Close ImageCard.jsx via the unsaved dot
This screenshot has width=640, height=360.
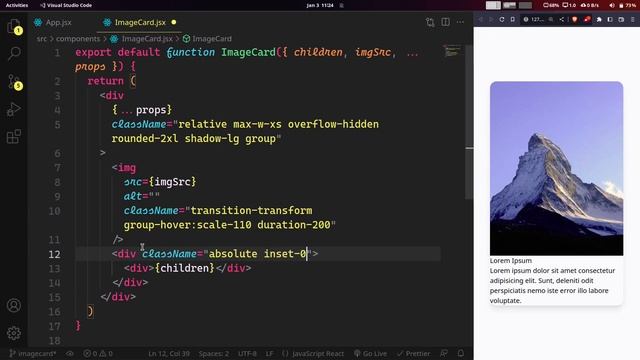(x=173, y=22)
